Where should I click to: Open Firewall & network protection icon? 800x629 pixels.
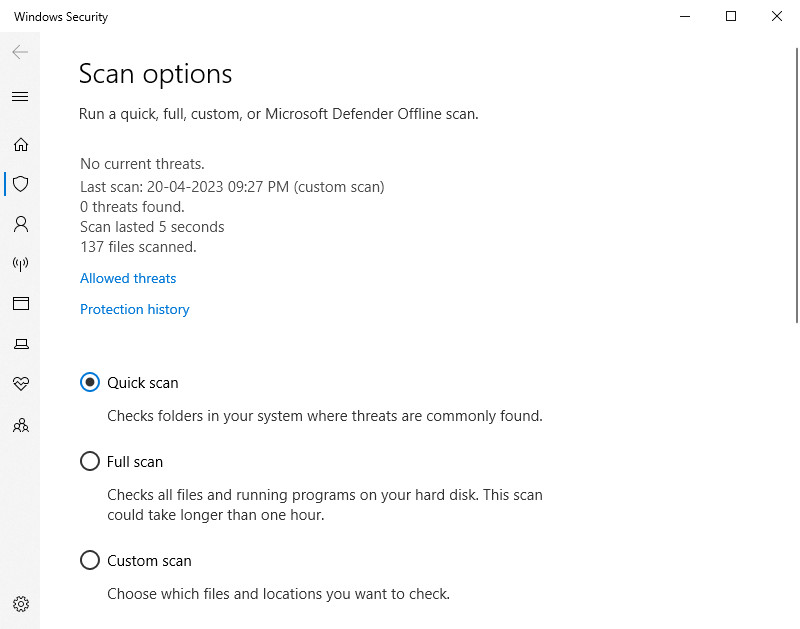point(20,264)
